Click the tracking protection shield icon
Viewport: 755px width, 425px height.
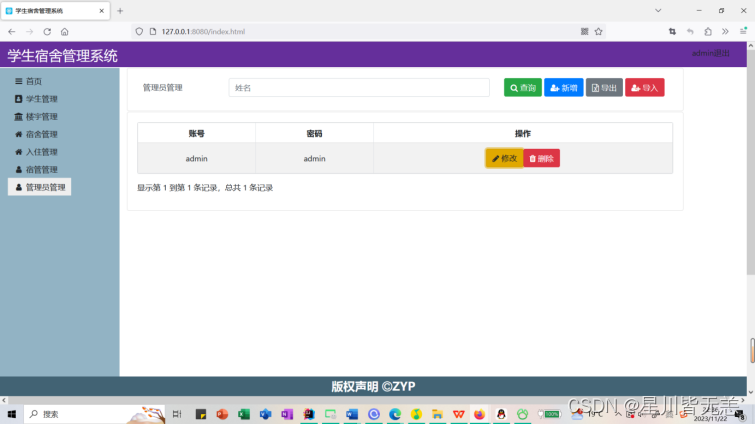pos(139,32)
